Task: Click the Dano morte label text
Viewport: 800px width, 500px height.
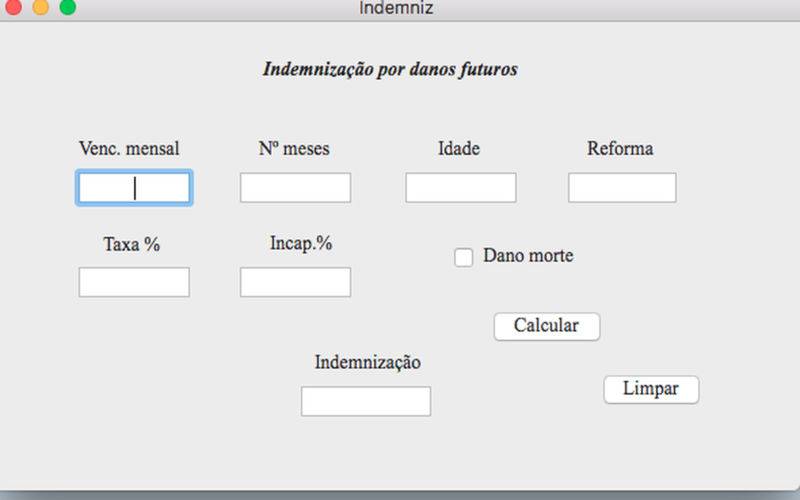Action: [x=528, y=255]
